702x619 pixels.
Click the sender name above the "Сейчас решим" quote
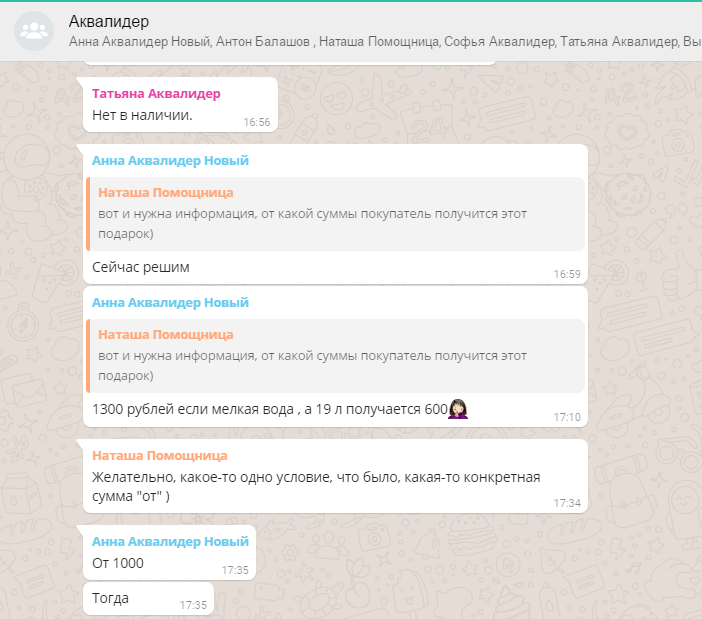tap(170, 160)
